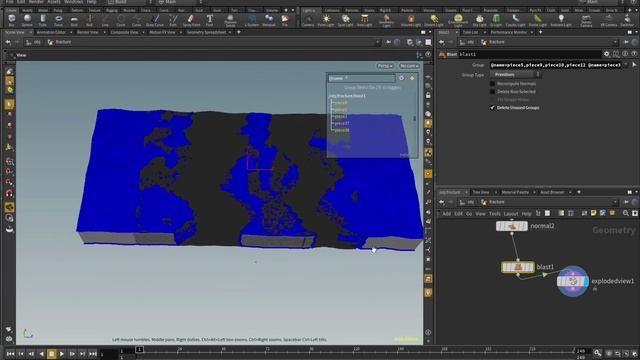This screenshot has height=360, width=640.
Task: Add a Volume Light from the shelf
Action: pyautogui.click(x=411, y=20)
